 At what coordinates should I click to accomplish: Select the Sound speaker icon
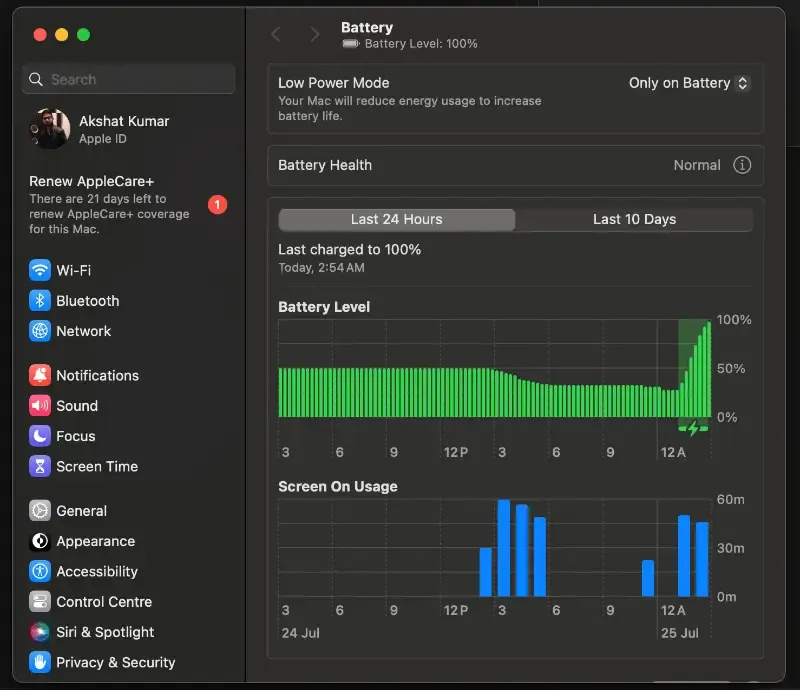40,406
